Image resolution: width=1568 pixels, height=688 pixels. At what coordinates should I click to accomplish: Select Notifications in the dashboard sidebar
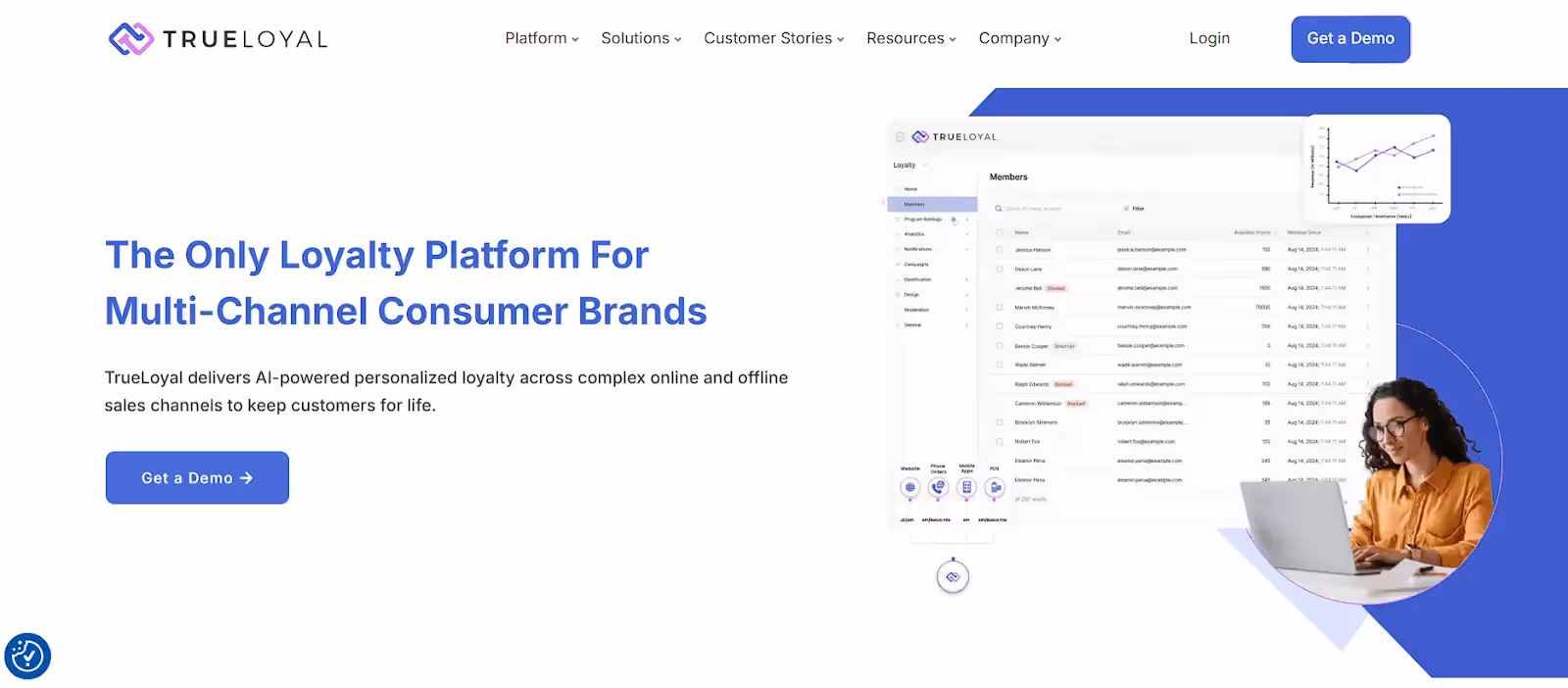click(917, 249)
